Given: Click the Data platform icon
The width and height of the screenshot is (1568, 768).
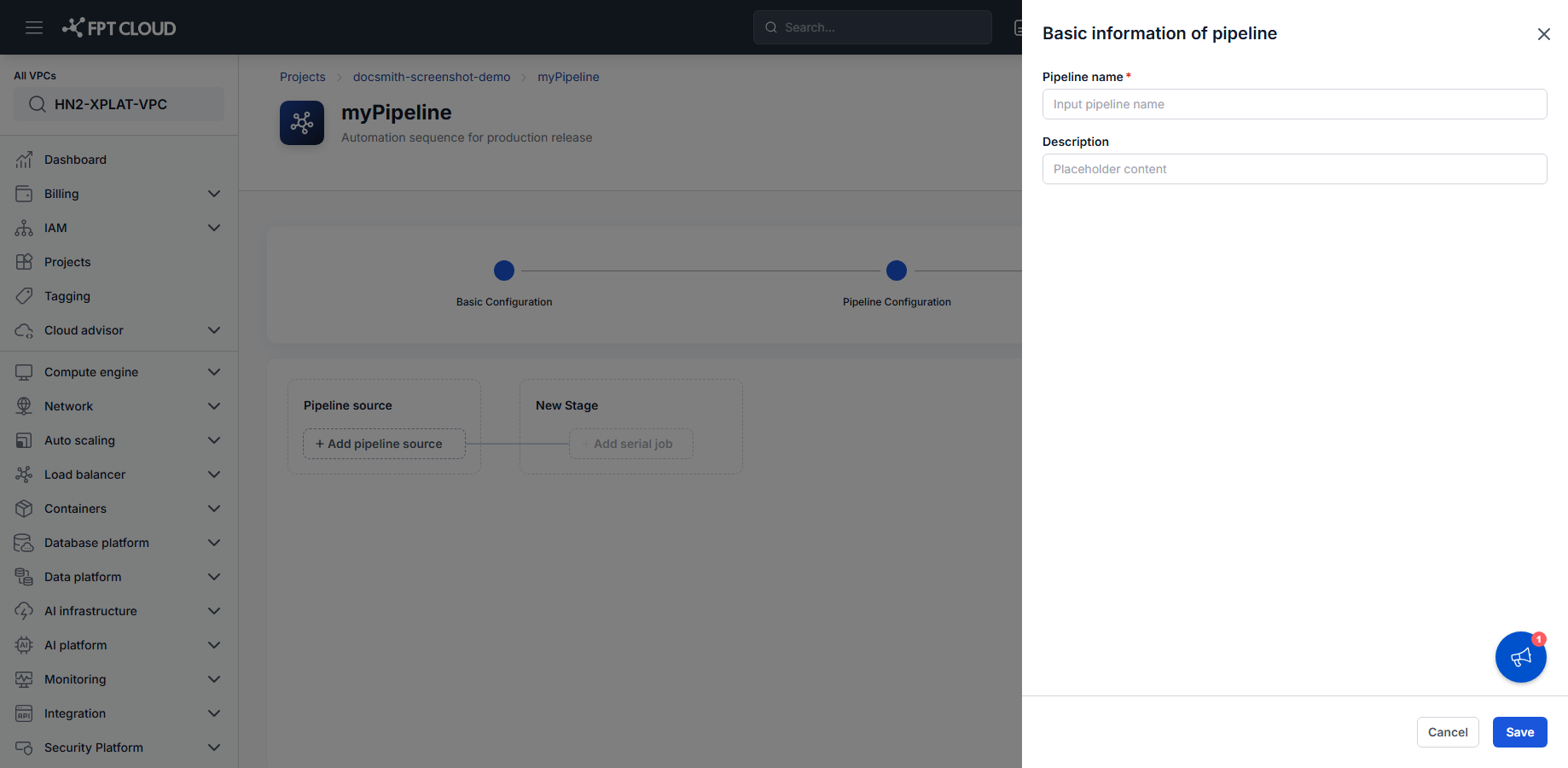Looking at the screenshot, I should click(x=24, y=577).
